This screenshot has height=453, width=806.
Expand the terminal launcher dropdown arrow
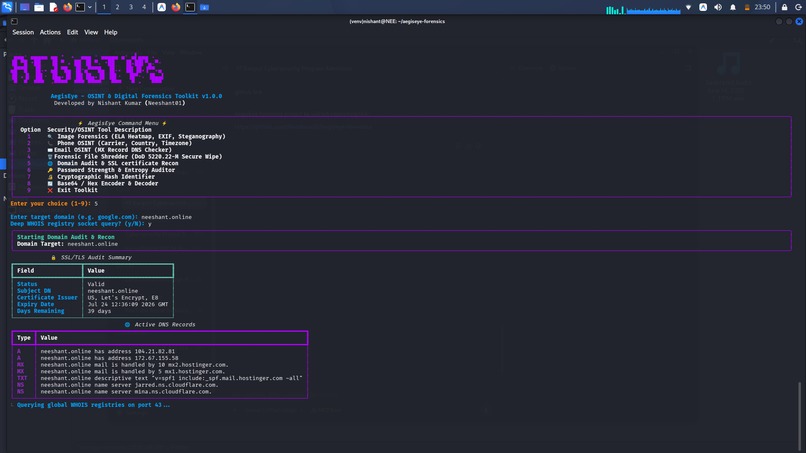click(89, 7)
